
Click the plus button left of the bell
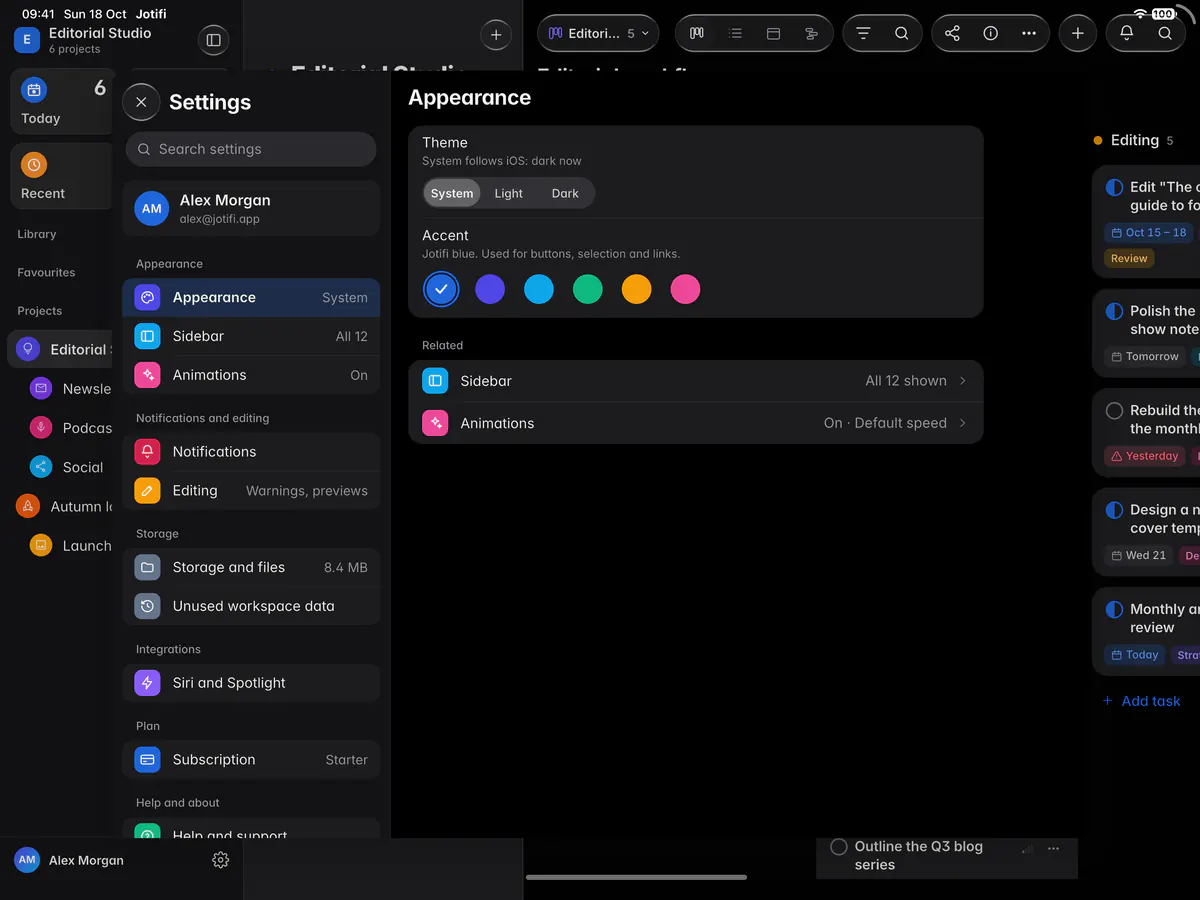tap(1077, 33)
